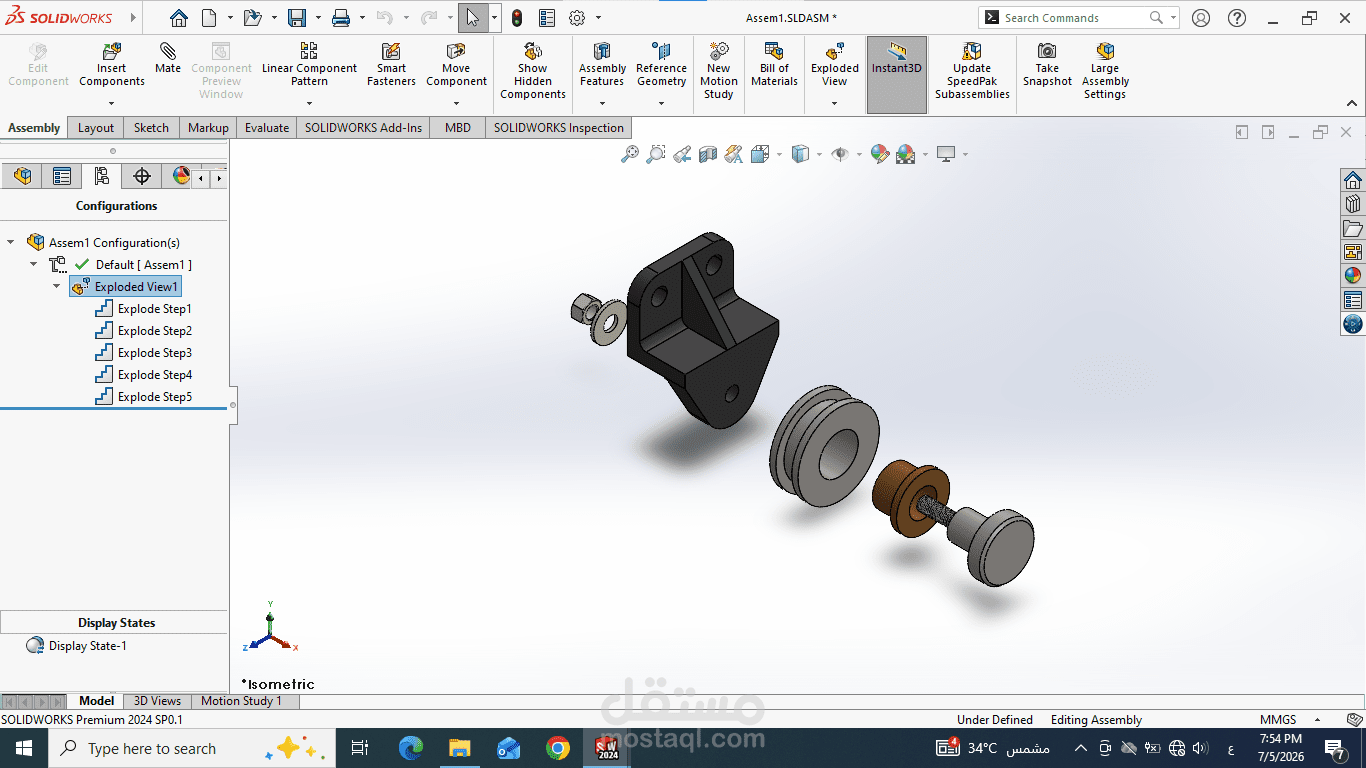Open Options via the gear icon

point(577,18)
